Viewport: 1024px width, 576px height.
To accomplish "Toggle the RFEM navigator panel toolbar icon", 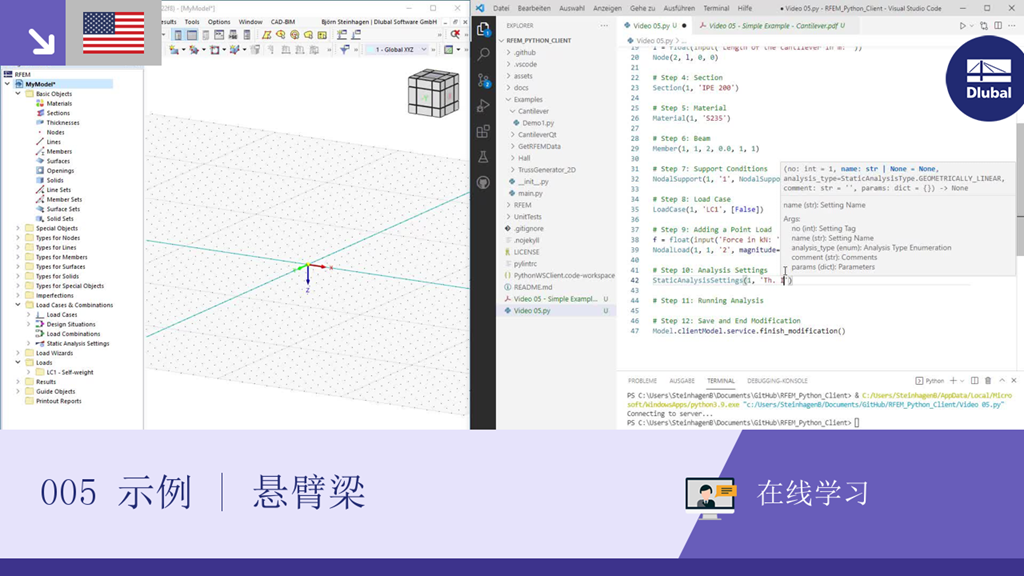I will 178,35.
